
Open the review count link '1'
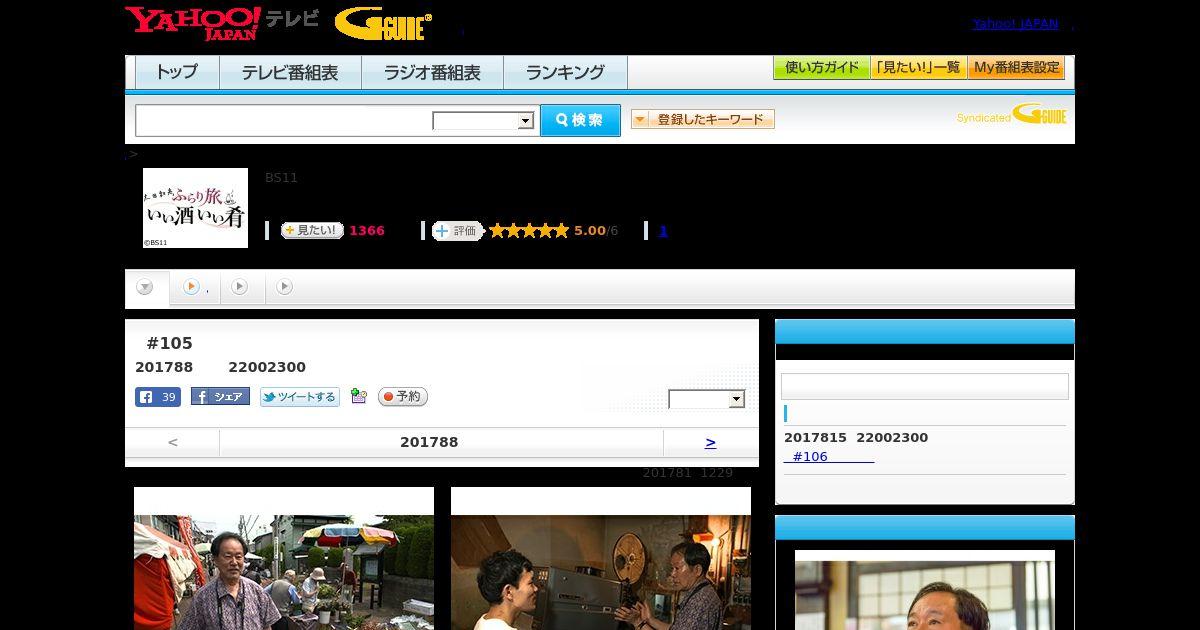tap(663, 231)
